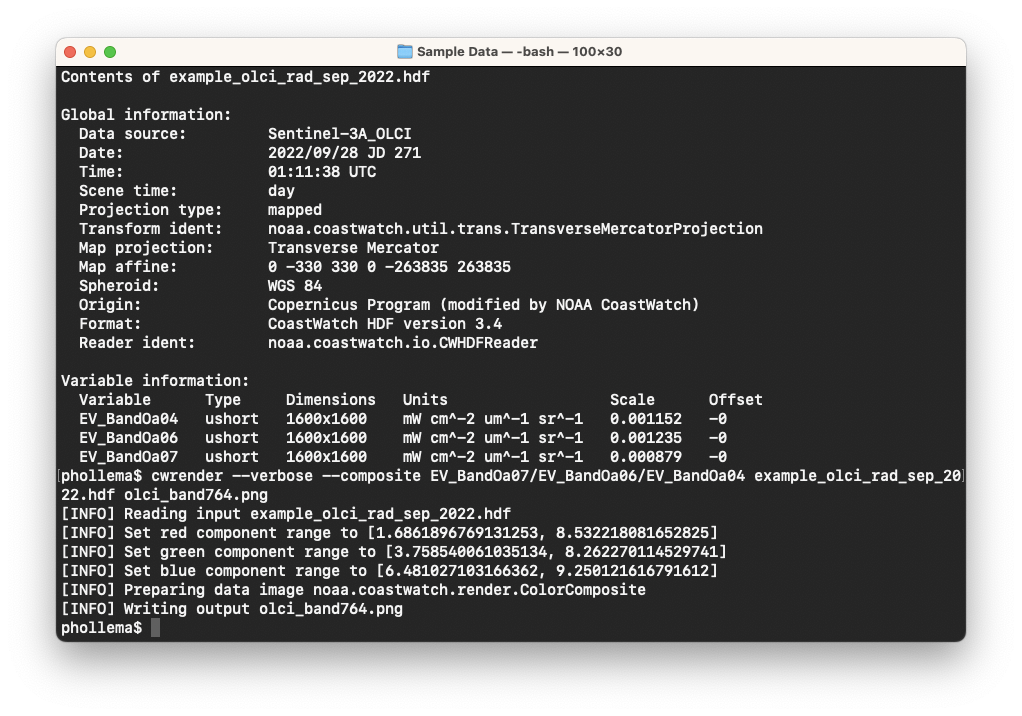Click the 'Transverse Mercator' map projection value
The width and height of the screenshot is (1022, 716).
pos(353,248)
